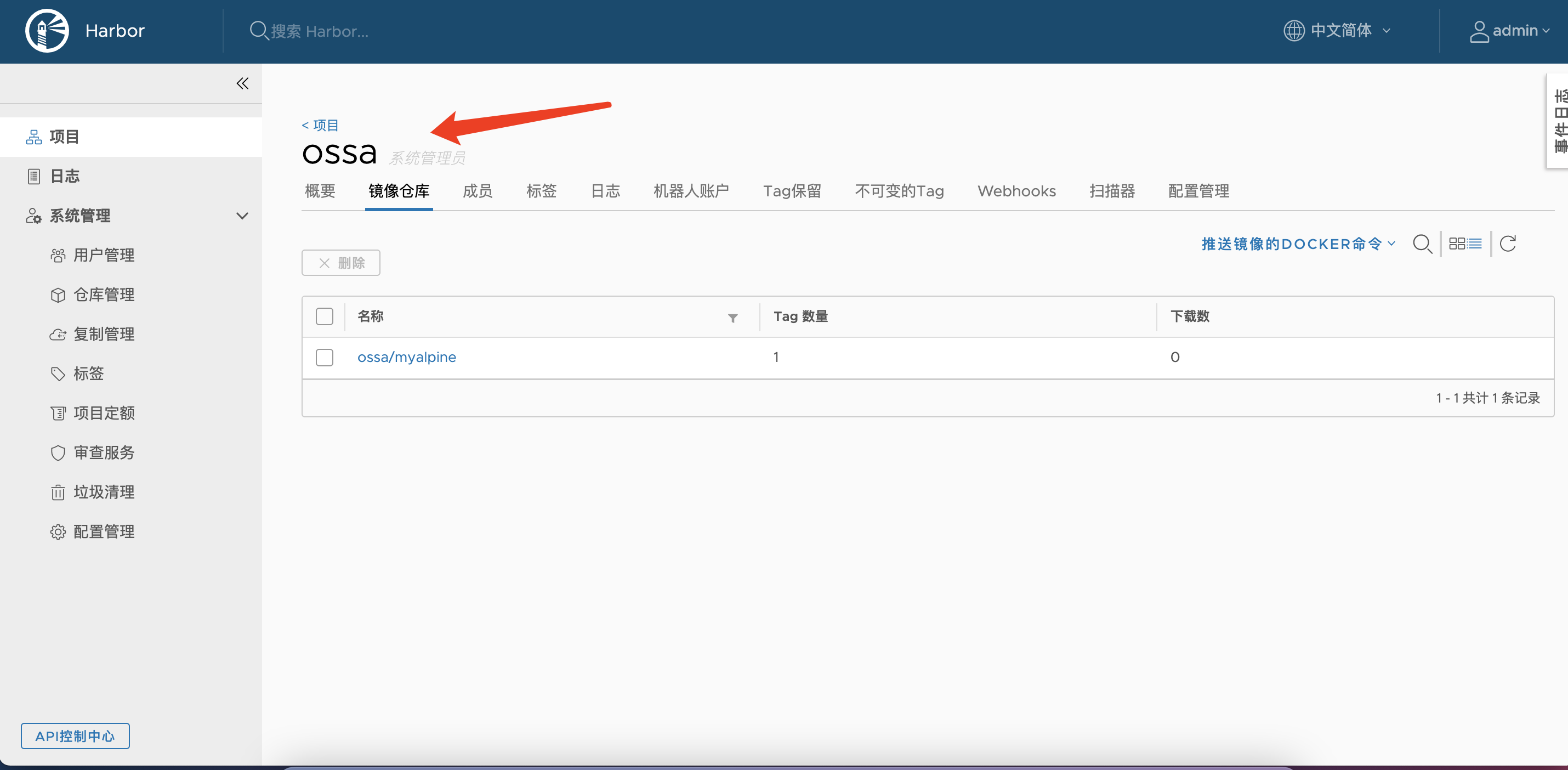1568x770 pixels.
Task: Click the 搜索 Harbor search field
Action: [x=320, y=31]
